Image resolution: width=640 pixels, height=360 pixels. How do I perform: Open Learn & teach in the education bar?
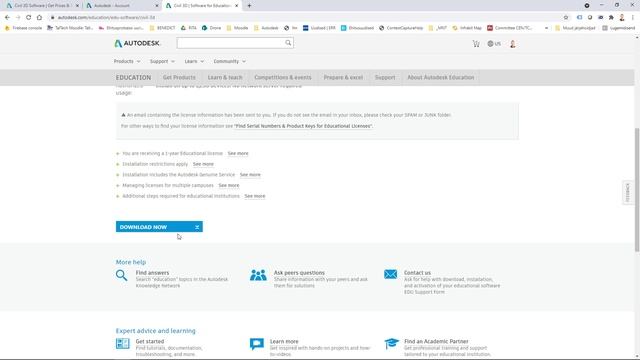pos(225,78)
